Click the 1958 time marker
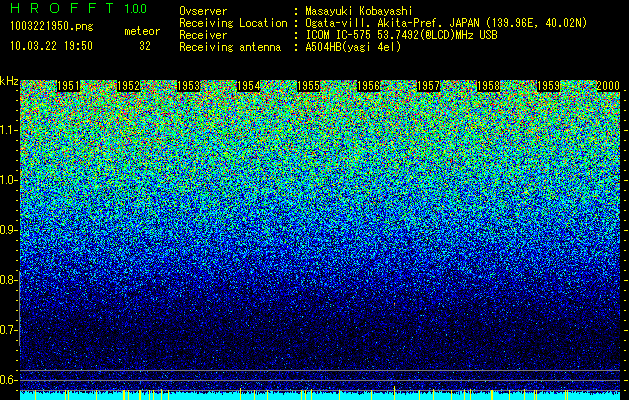Image resolution: width=629 pixels, height=400 pixels. 488,86
